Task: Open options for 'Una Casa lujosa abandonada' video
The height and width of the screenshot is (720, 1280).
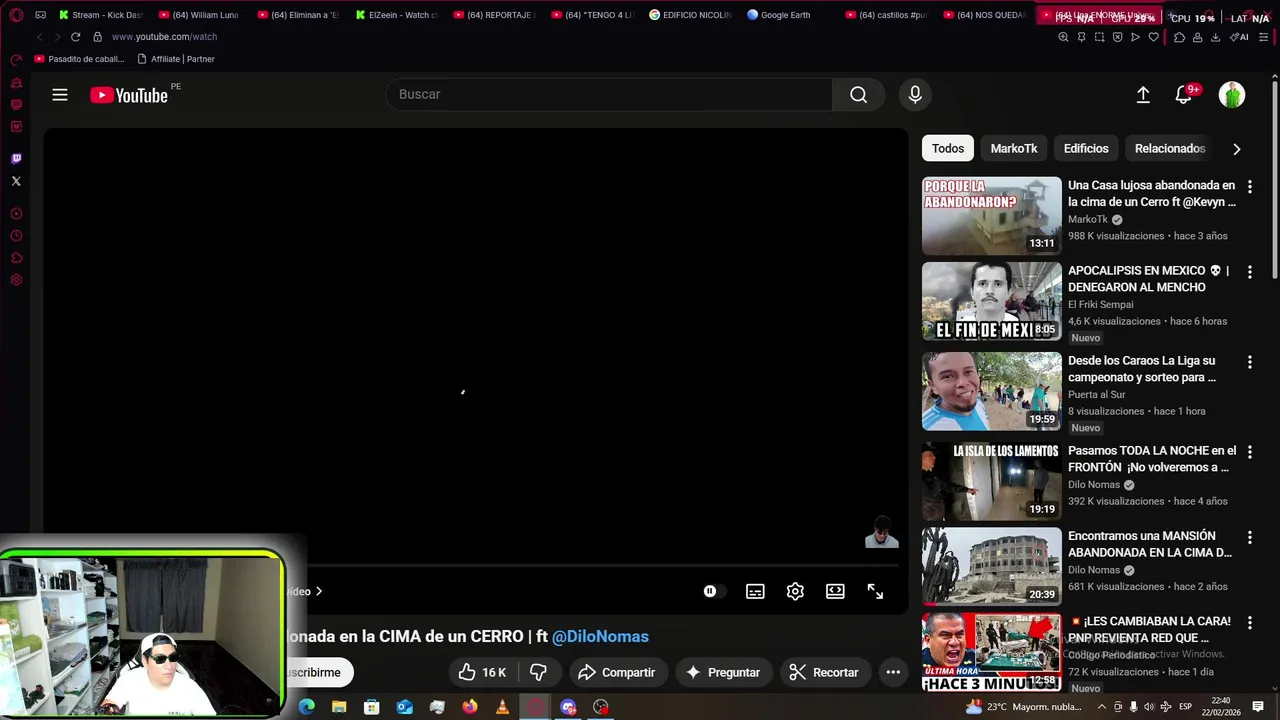Action: (1249, 187)
